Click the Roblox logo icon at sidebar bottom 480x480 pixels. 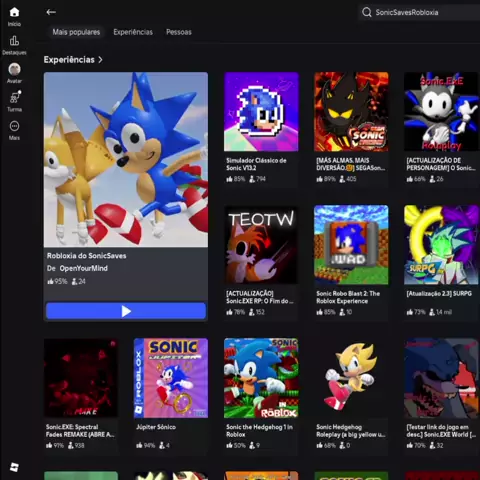coord(14,467)
